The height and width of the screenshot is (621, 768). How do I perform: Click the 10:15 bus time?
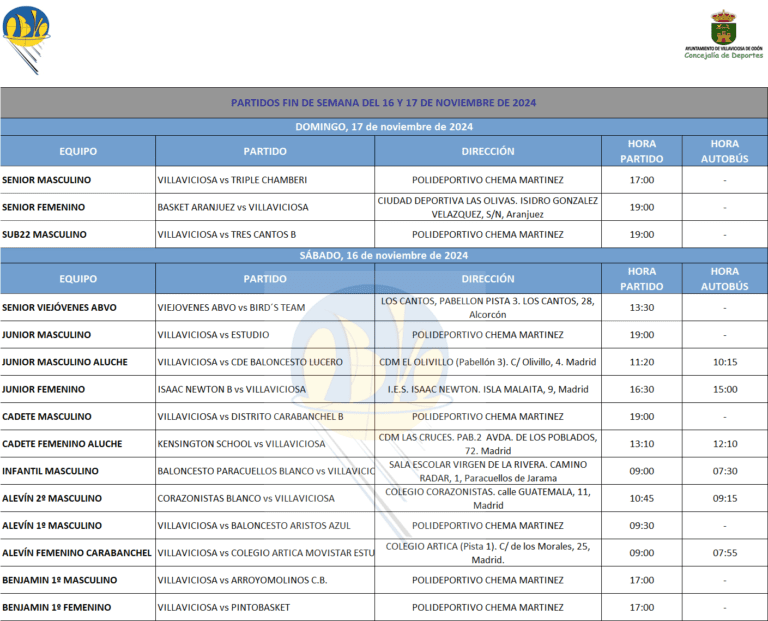click(x=725, y=362)
